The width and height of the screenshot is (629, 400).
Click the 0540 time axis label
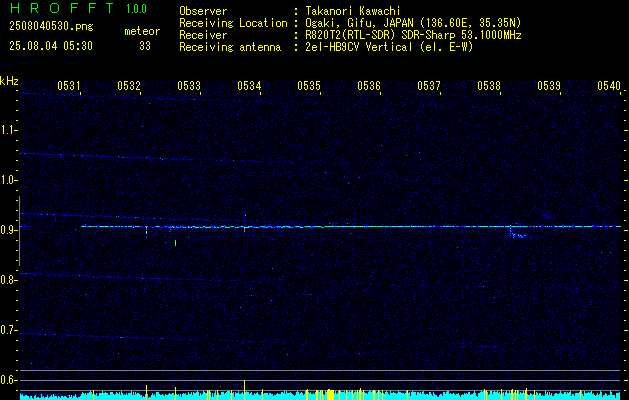tap(609, 85)
